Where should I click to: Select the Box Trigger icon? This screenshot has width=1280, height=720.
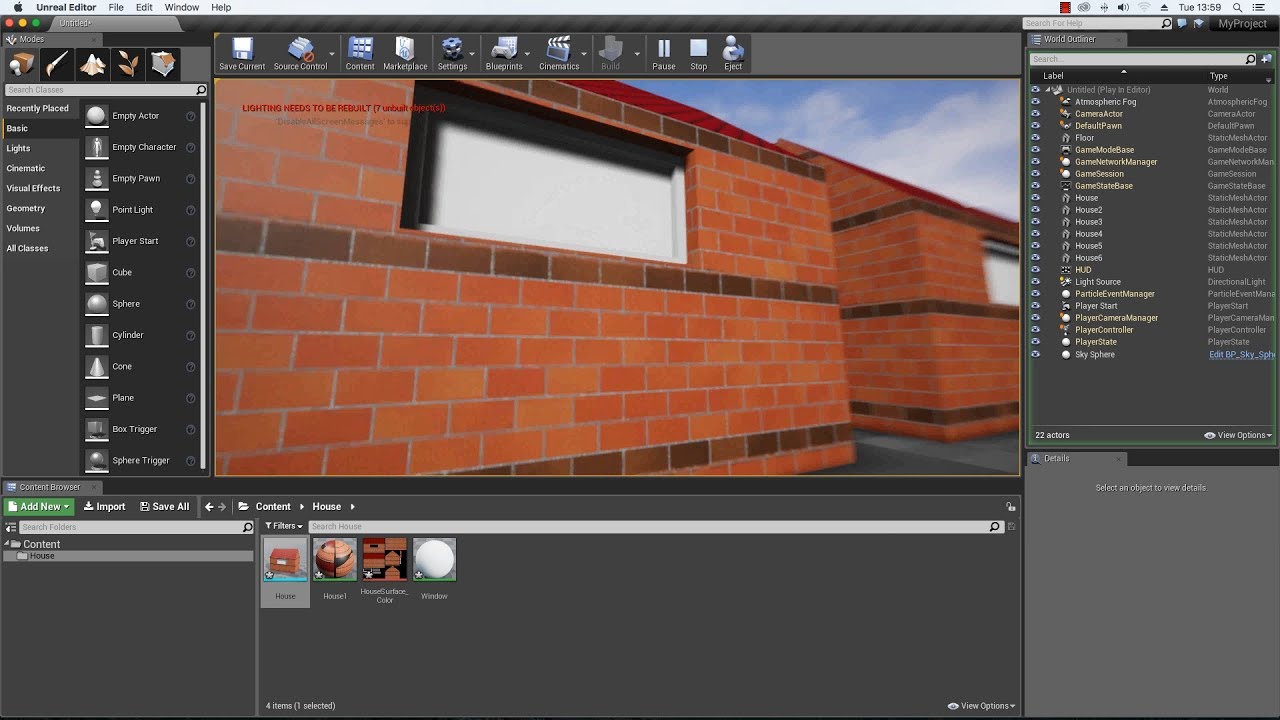point(96,429)
